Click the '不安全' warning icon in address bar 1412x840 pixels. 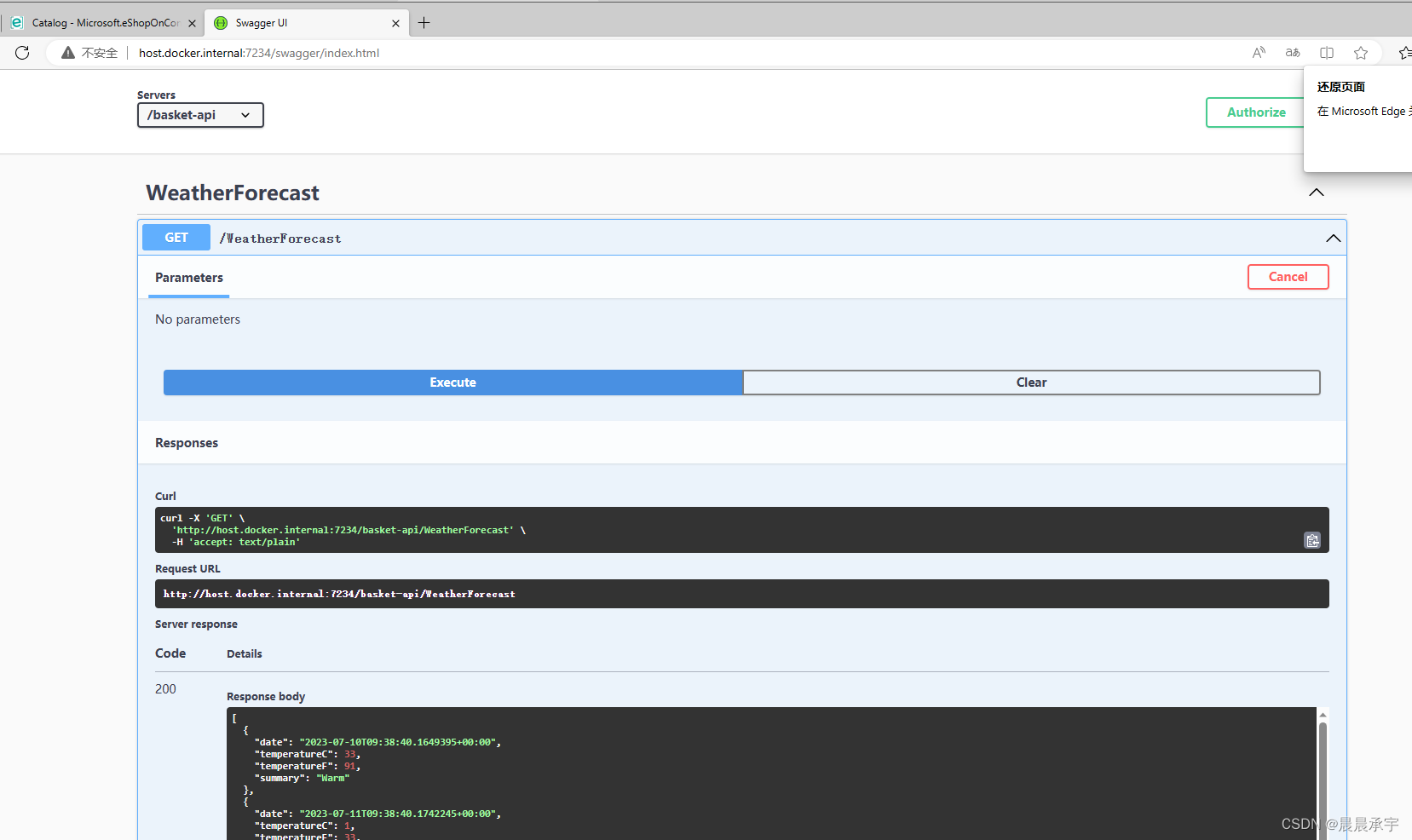tap(68, 53)
